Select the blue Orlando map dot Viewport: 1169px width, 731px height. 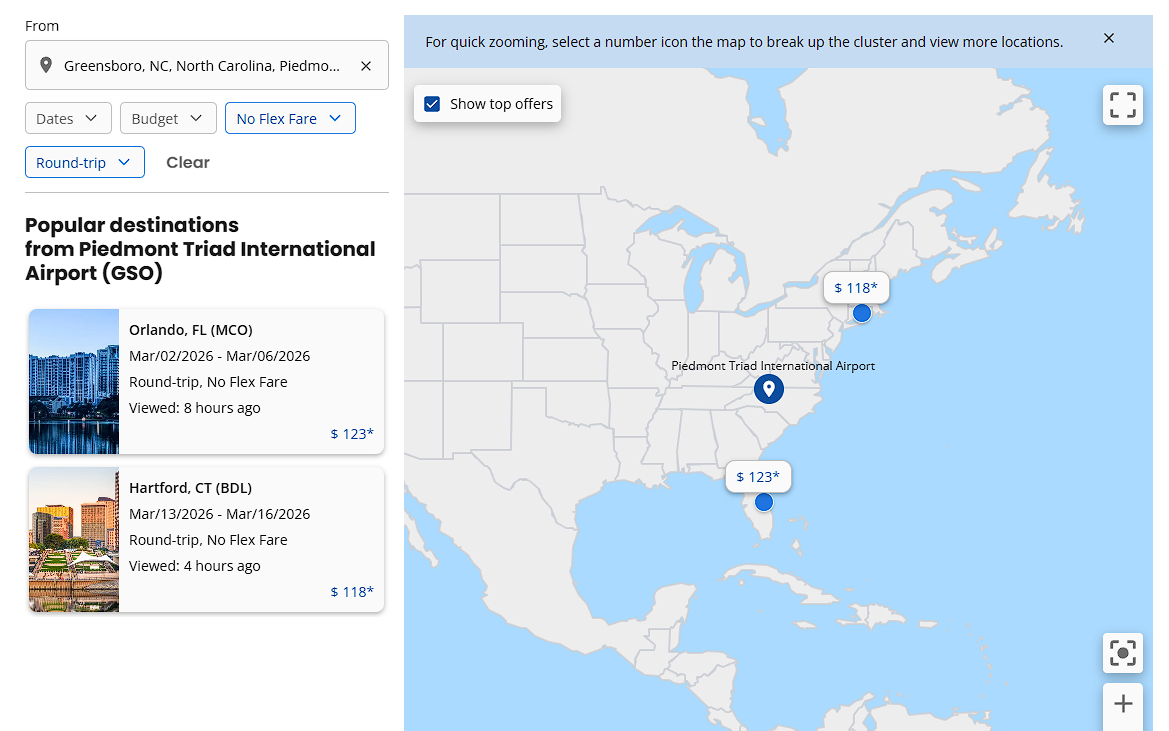pos(764,502)
